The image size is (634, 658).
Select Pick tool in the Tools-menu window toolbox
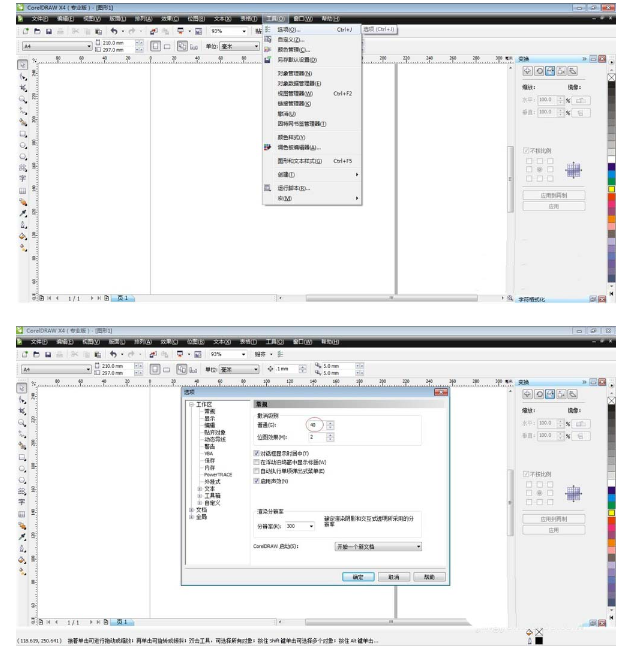[23, 65]
